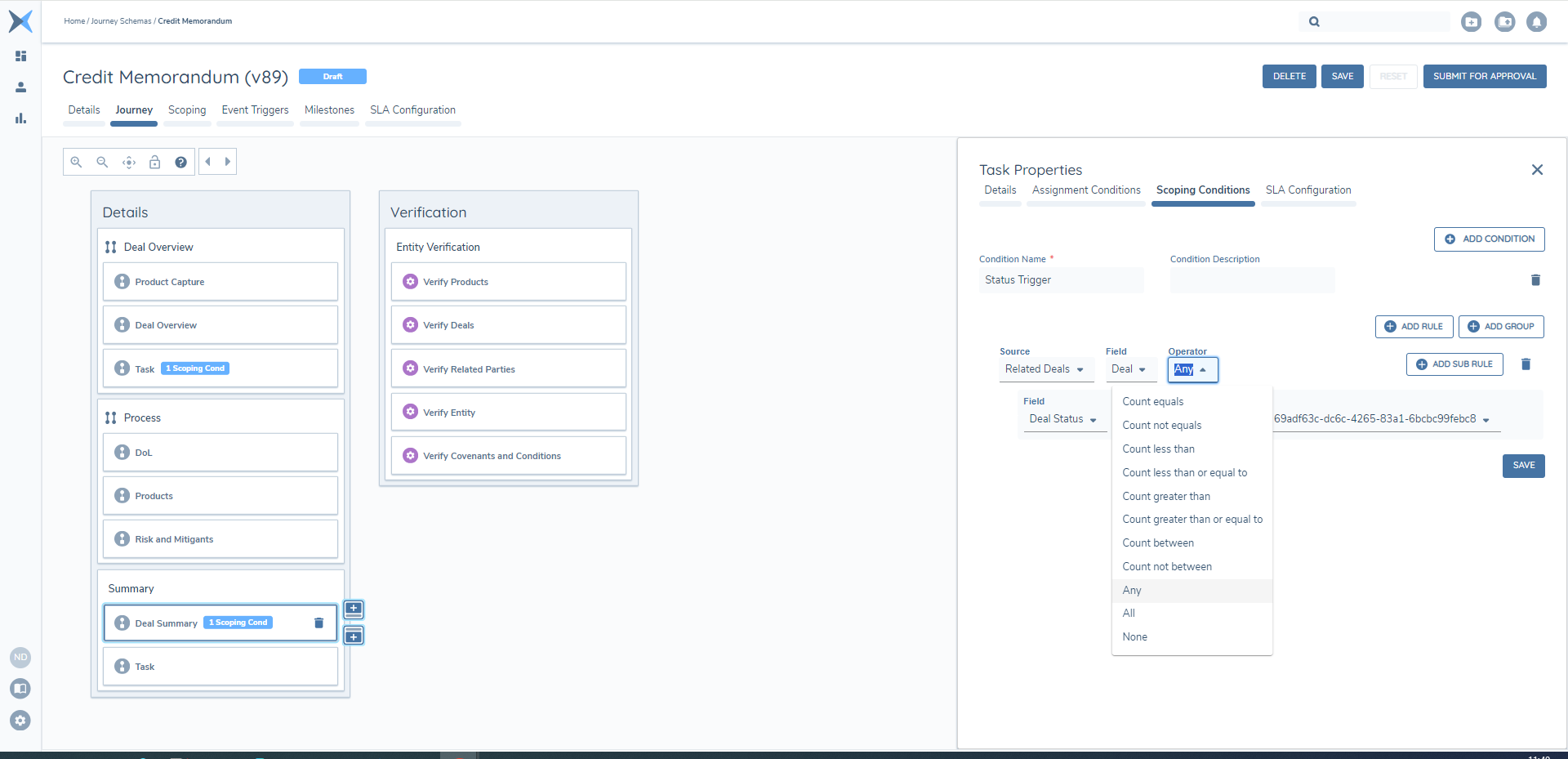1568x759 pixels.
Task: Click the add folder icon in header
Action: pos(1471,22)
